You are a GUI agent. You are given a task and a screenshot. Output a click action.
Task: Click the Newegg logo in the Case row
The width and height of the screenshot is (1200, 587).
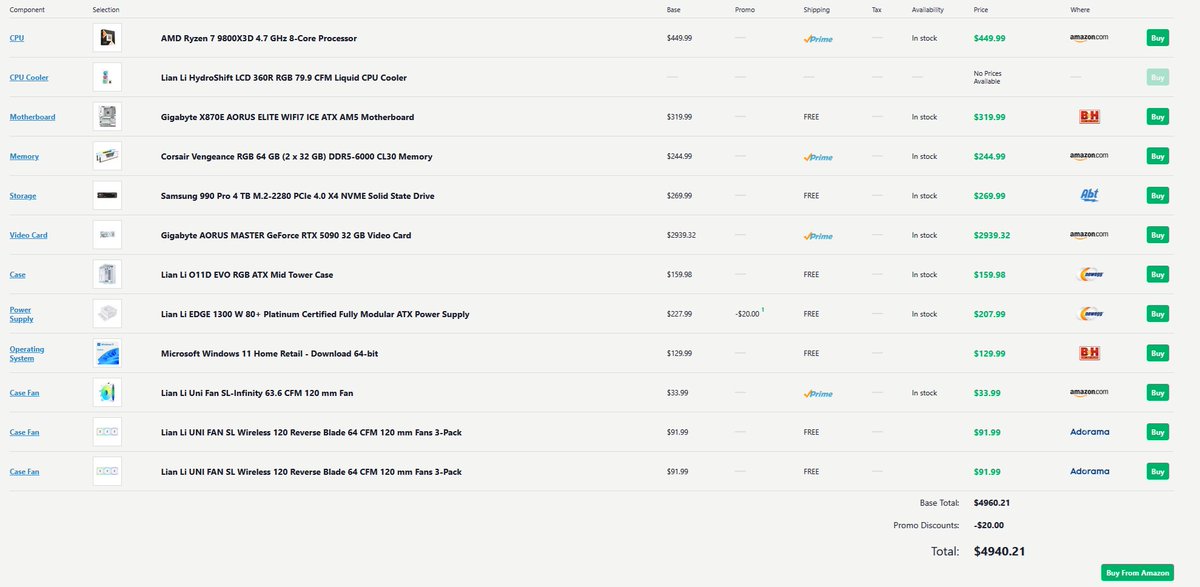[1089, 274]
